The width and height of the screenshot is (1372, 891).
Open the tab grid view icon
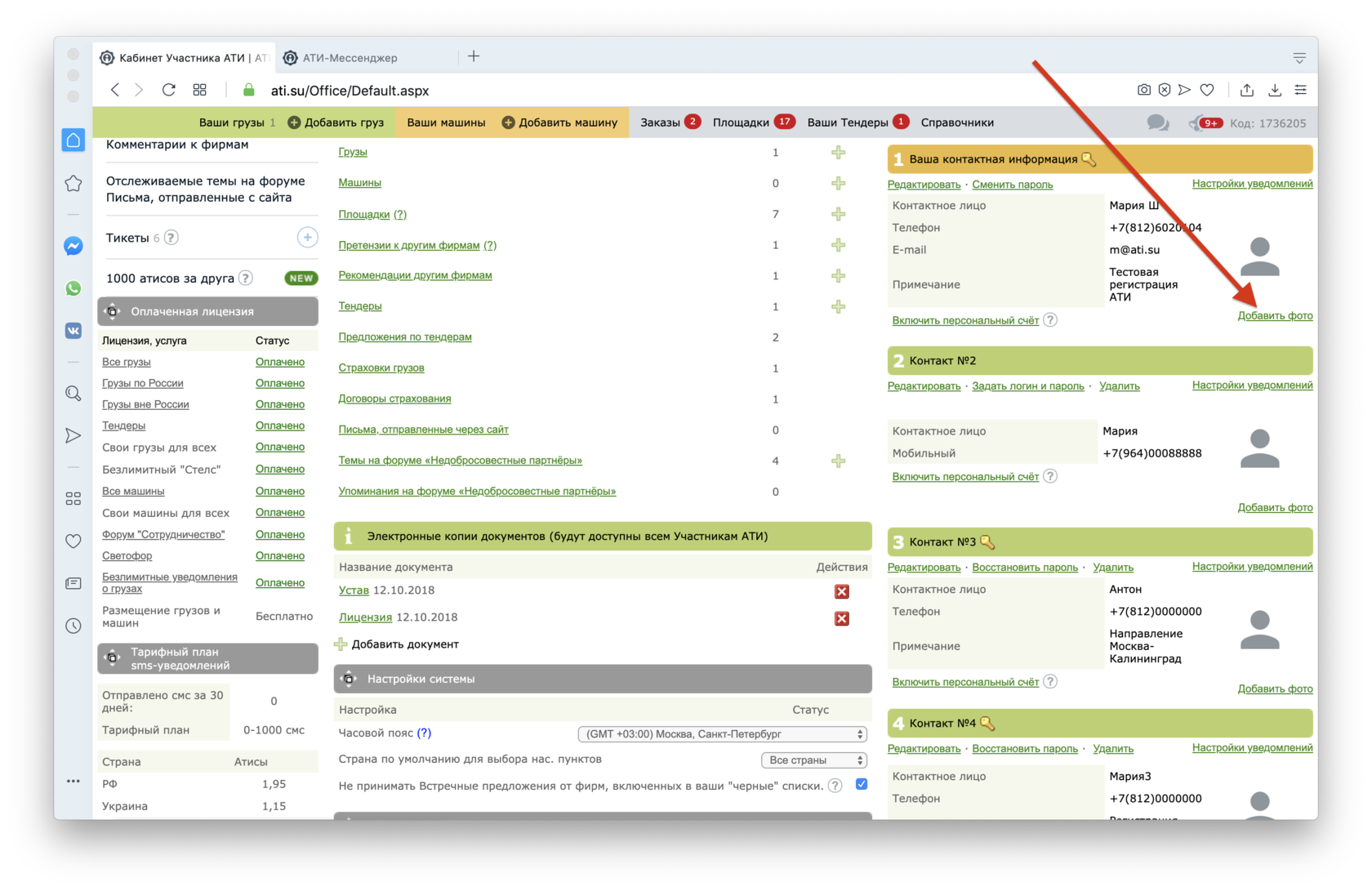pos(200,90)
